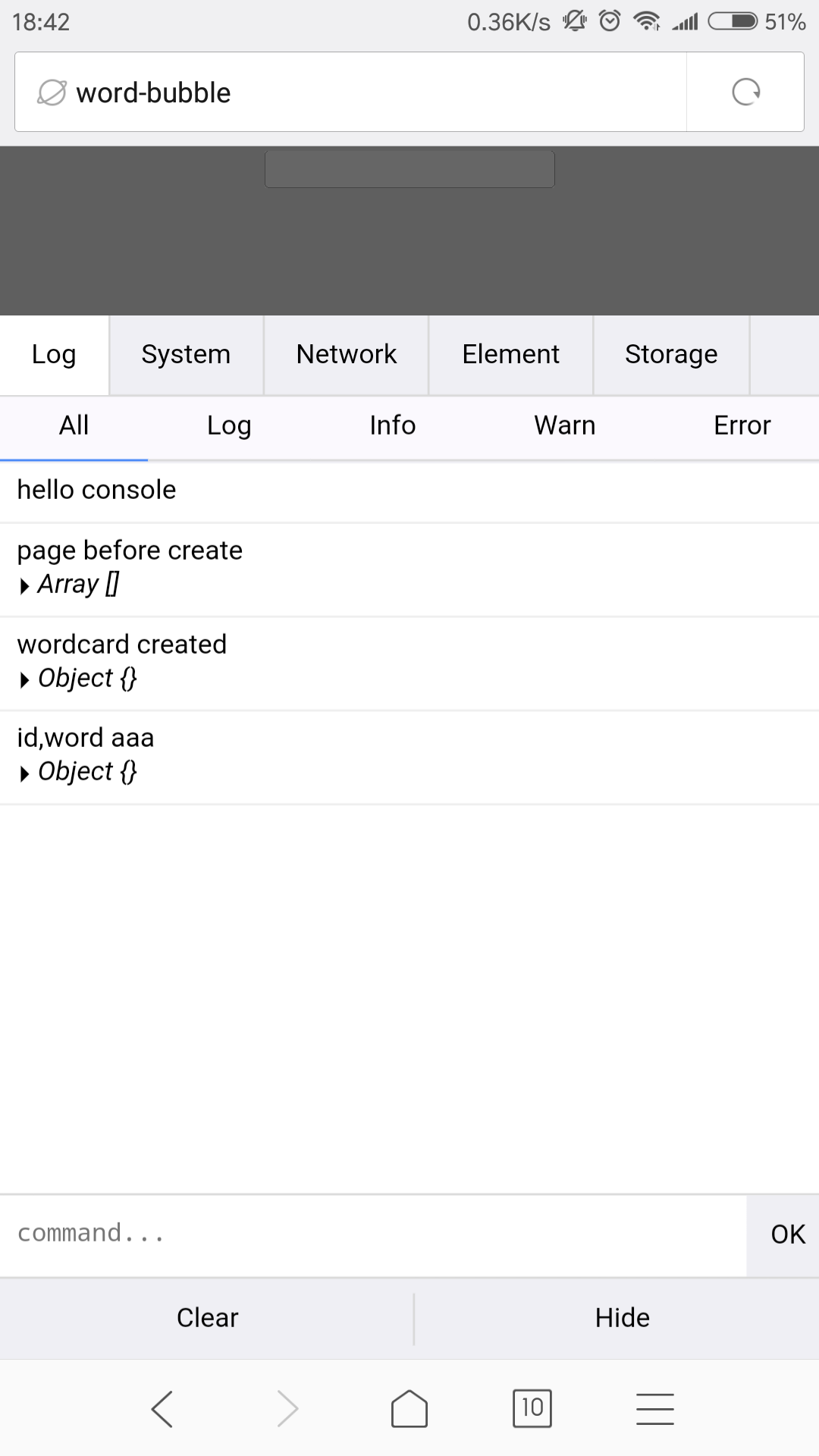Open the browser hamburger menu
The image size is (819, 1456).
655,1408
